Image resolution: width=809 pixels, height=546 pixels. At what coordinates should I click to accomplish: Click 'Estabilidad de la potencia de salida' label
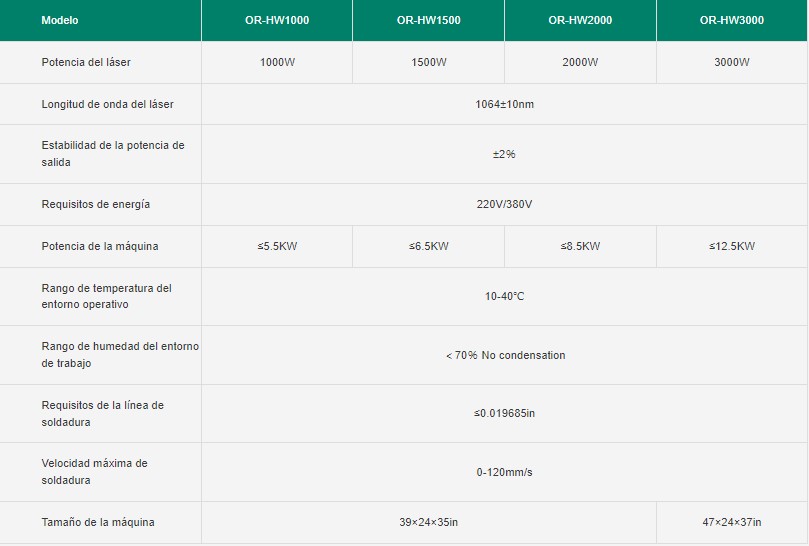point(112,153)
